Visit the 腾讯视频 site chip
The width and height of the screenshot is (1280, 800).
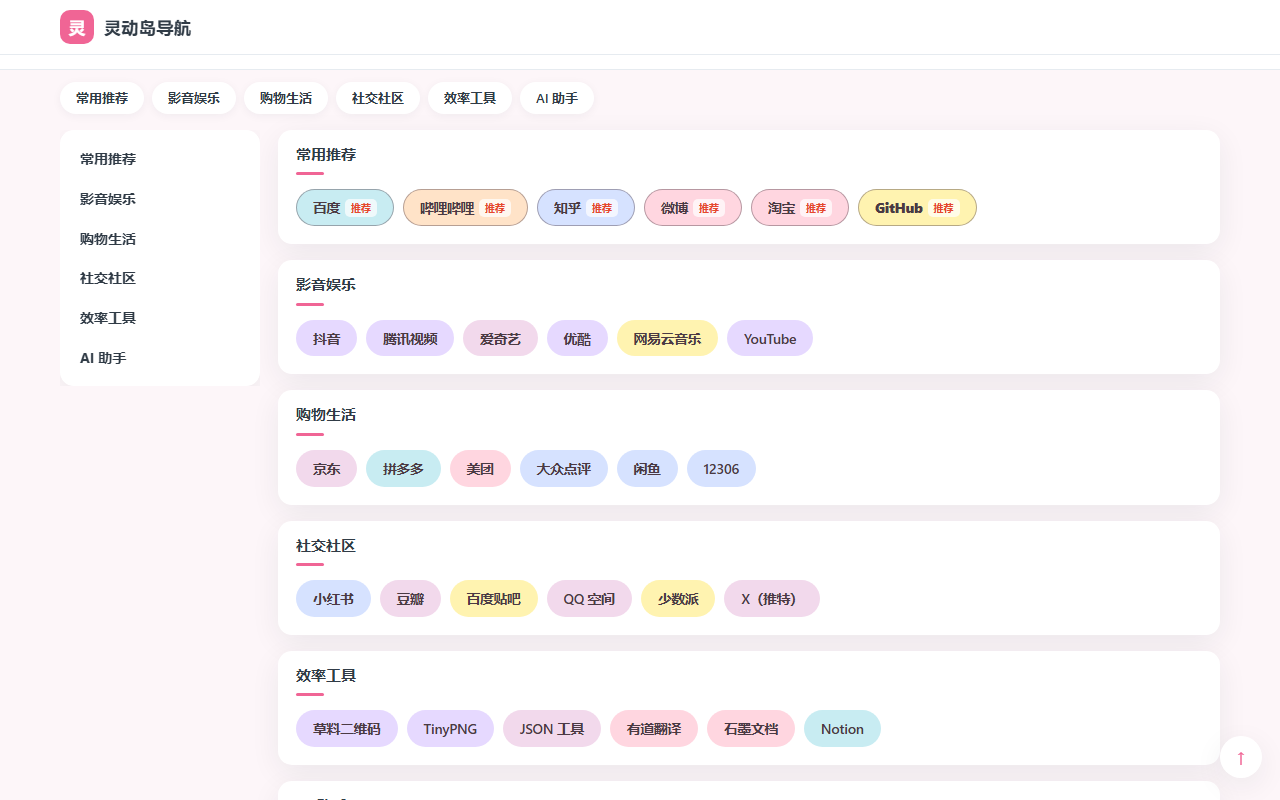pyautogui.click(x=410, y=339)
